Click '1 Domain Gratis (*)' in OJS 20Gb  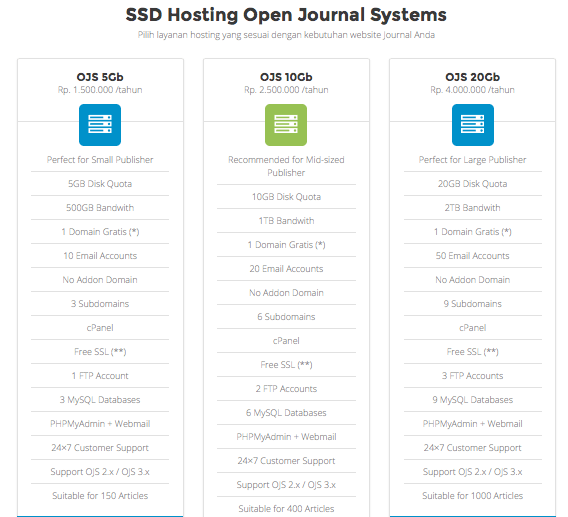473,232
